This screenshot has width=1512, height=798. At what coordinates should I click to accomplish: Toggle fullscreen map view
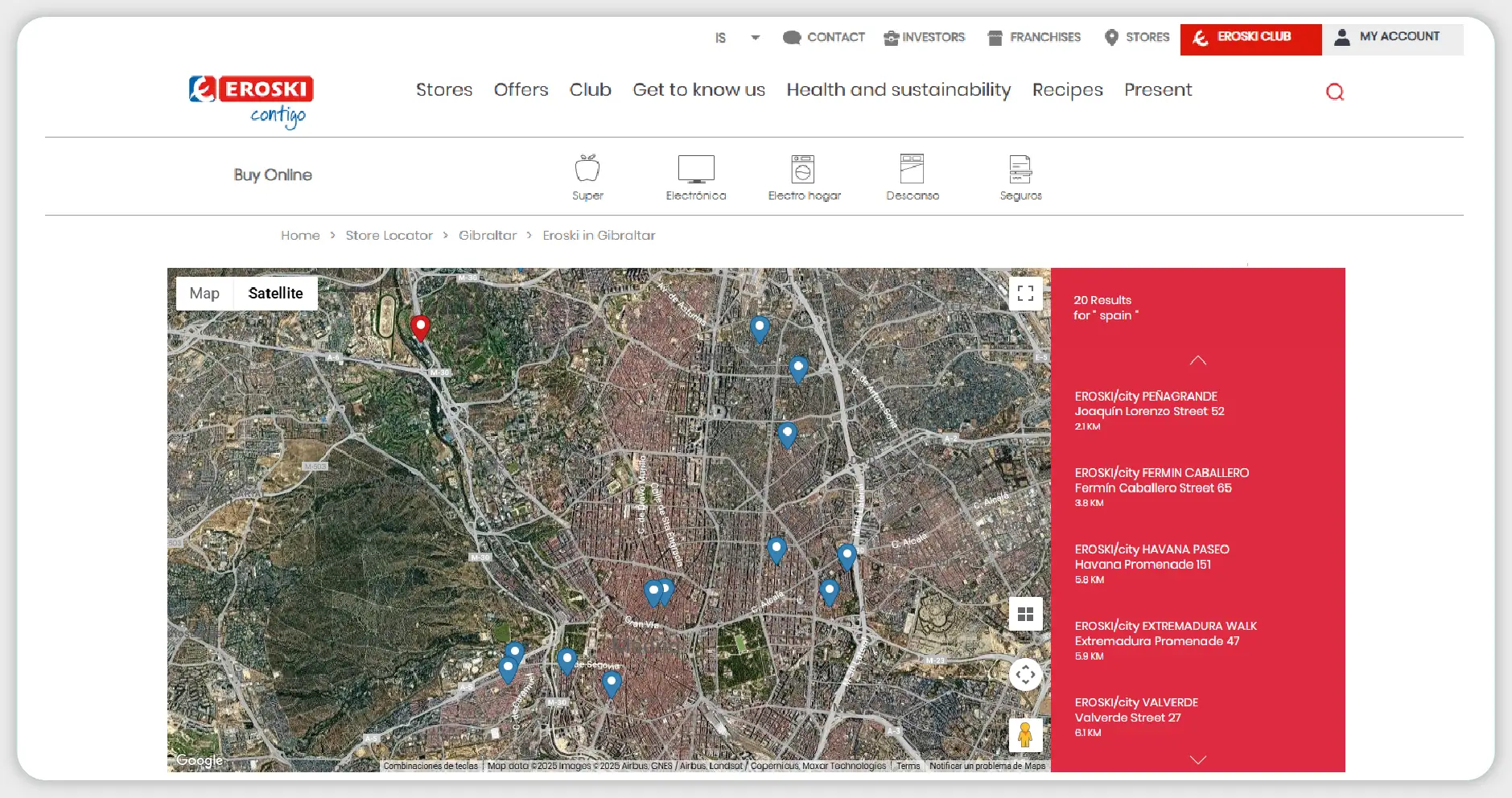pyautogui.click(x=1025, y=294)
